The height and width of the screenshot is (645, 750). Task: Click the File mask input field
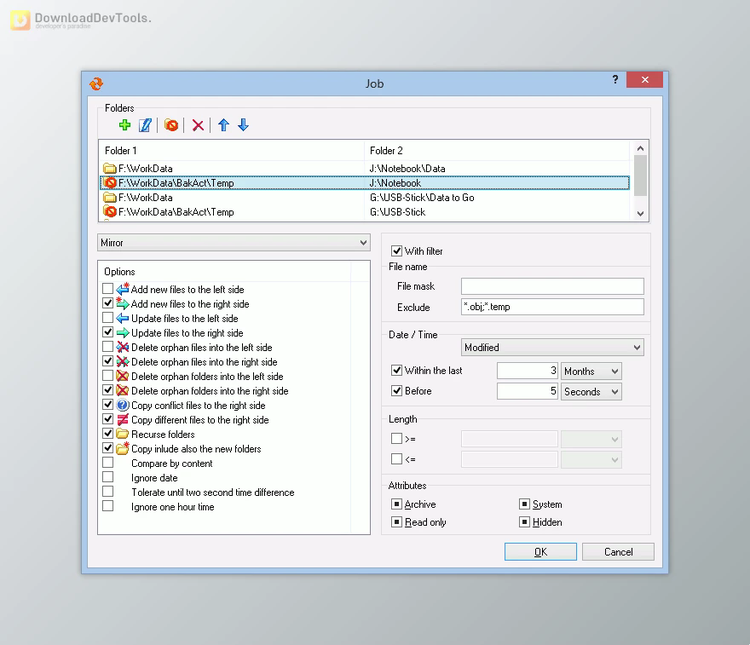point(552,286)
